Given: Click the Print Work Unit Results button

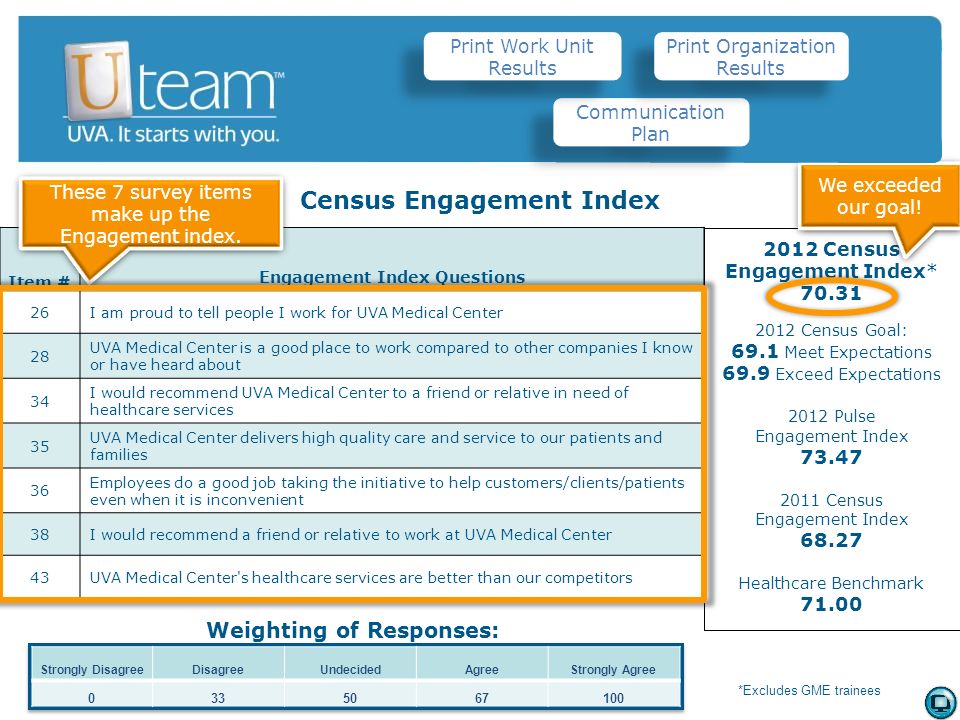Looking at the screenshot, I should coord(522,56).
